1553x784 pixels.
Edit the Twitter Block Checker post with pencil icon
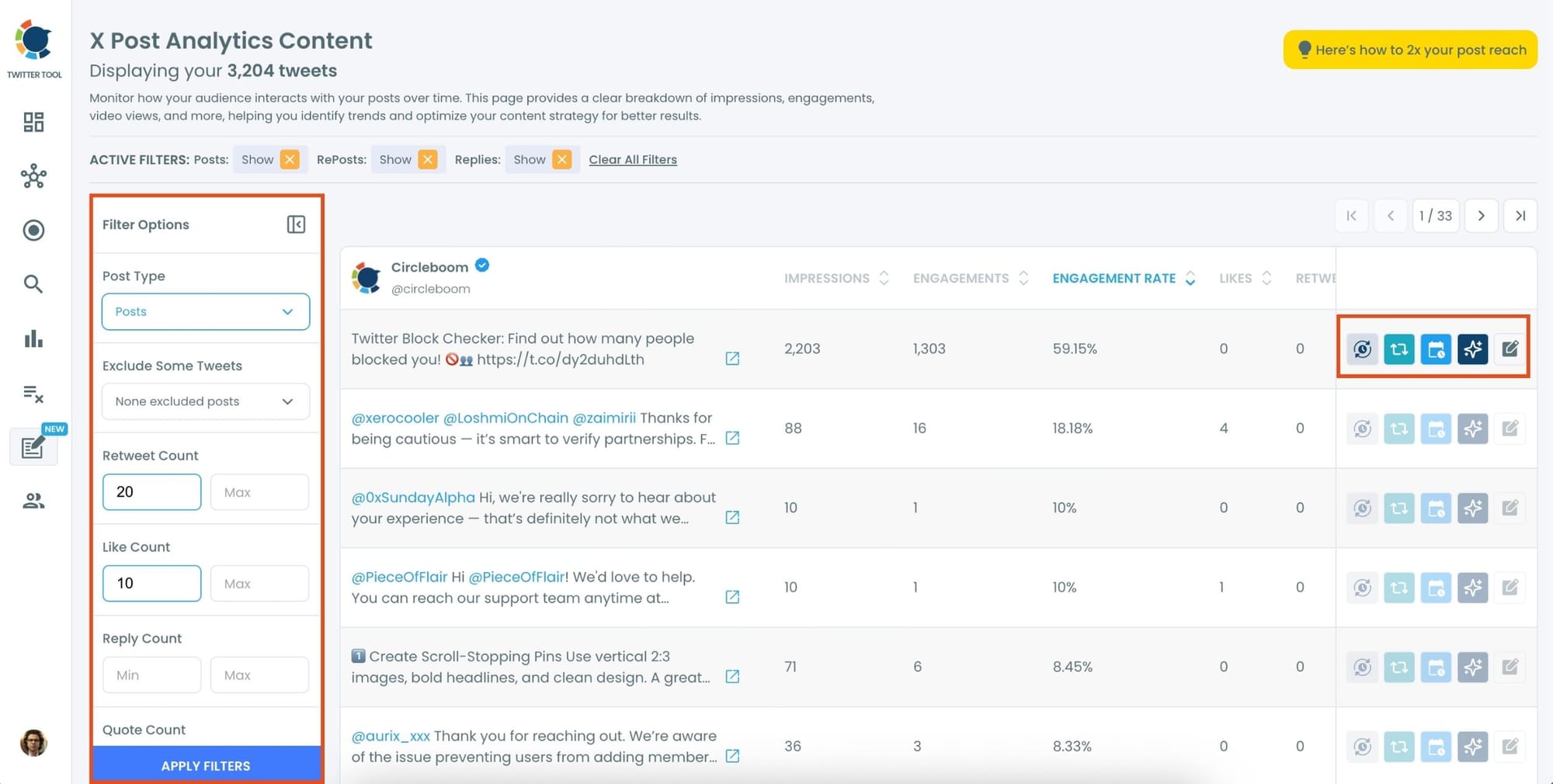click(x=1510, y=349)
